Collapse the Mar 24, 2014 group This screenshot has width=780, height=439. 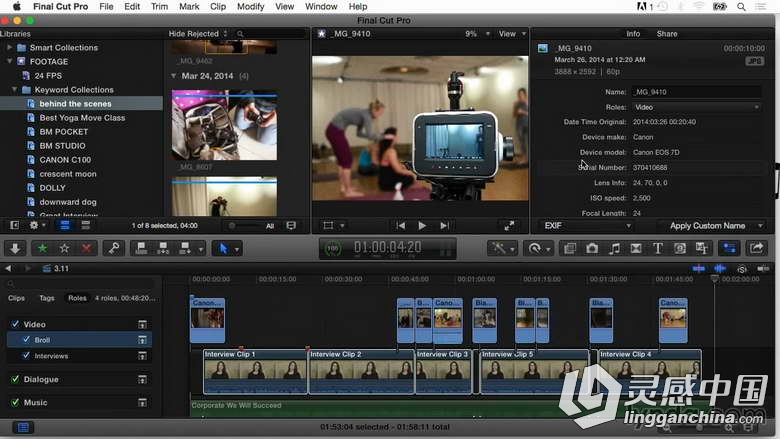tap(174, 76)
